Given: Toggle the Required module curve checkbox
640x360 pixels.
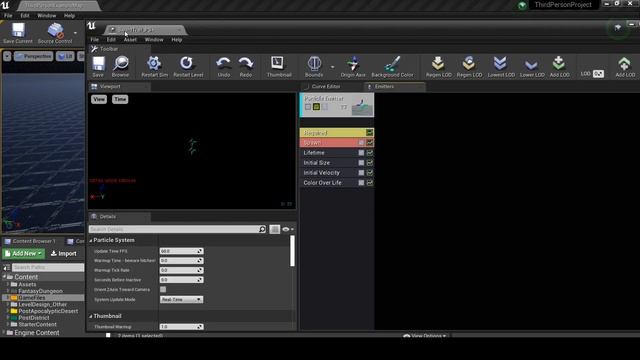Looking at the screenshot, I should coord(369,133).
